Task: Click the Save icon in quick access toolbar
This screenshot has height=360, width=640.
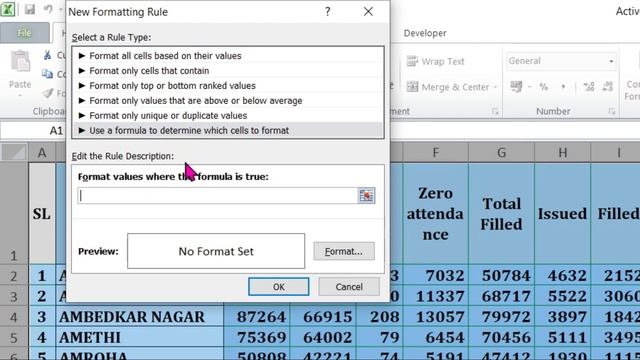Action: (30, 9)
